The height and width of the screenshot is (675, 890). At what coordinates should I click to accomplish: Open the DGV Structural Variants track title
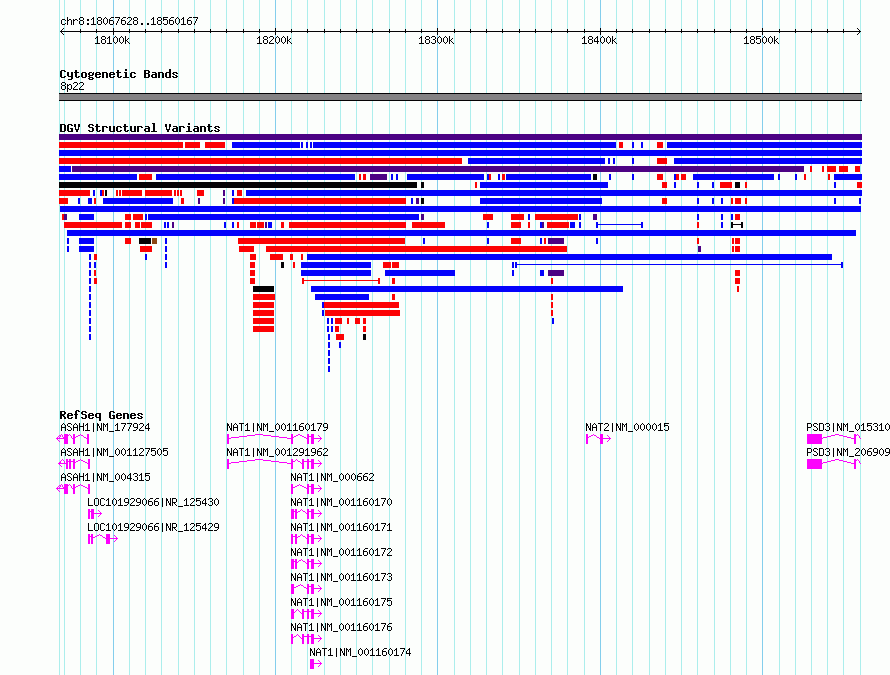[140, 128]
